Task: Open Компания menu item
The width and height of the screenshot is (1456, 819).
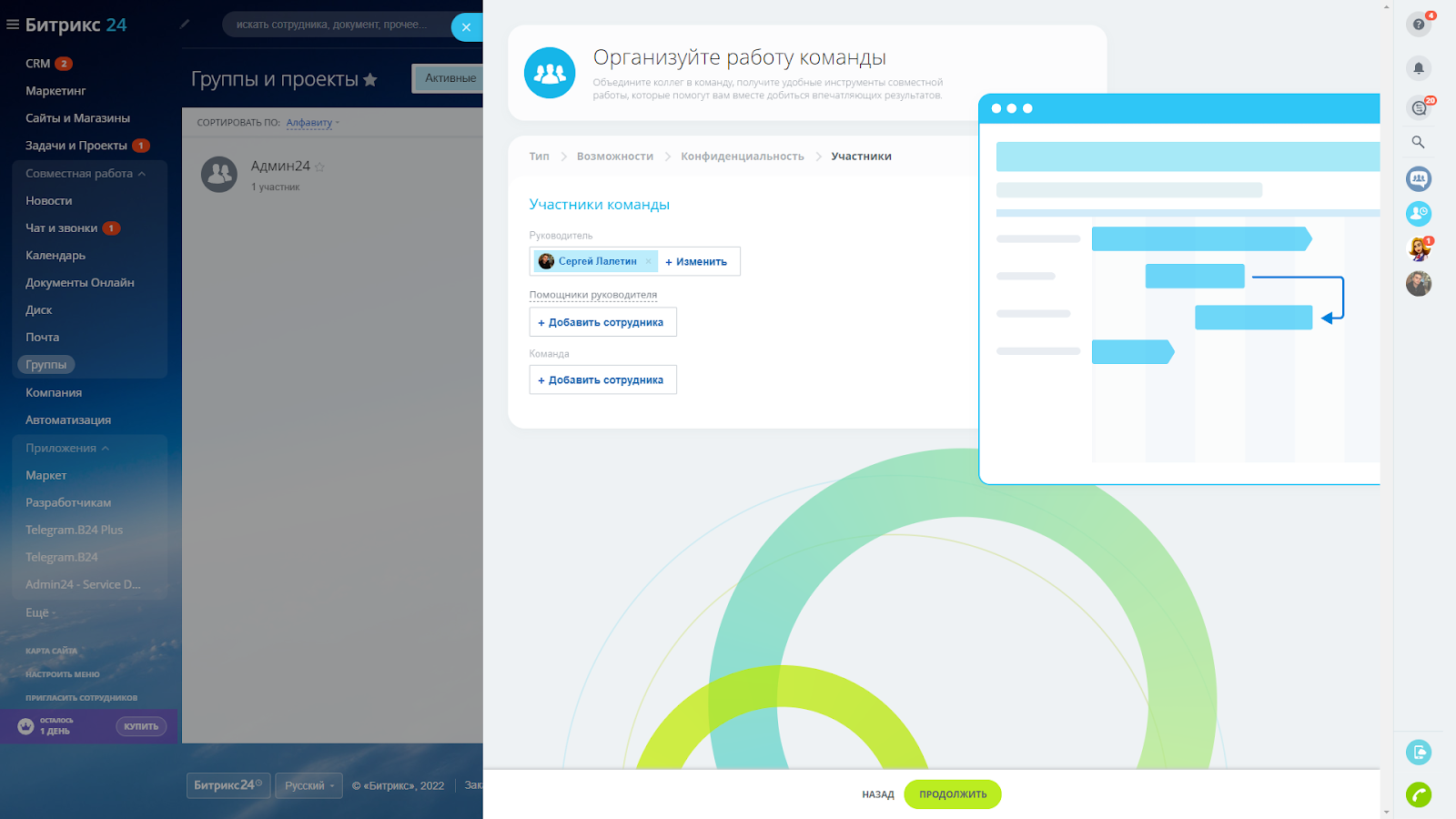Action: (x=54, y=393)
